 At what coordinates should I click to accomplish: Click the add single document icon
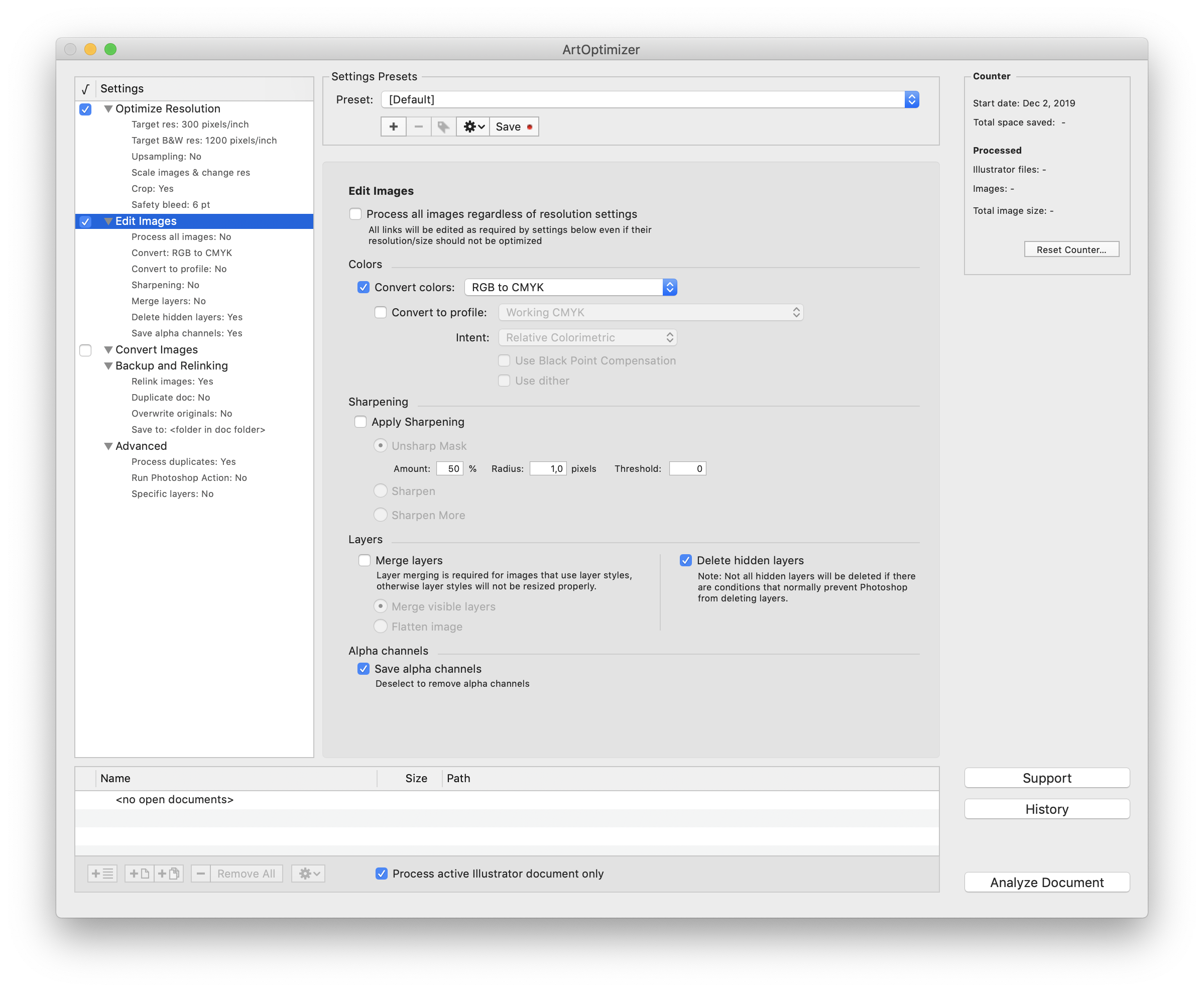[139, 873]
